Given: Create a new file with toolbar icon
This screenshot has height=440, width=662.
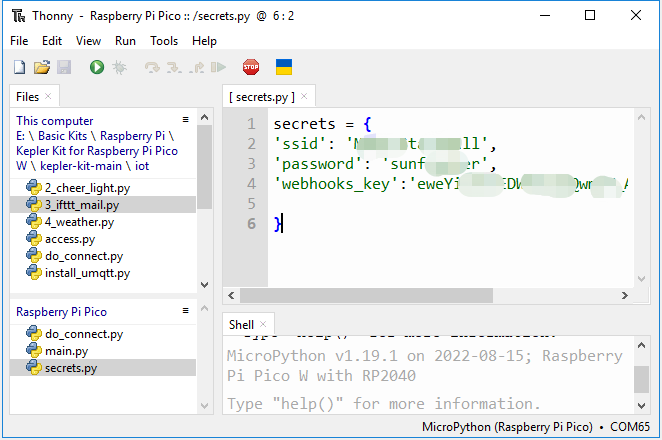Looking at the screenshot, I should coord(19,67).
